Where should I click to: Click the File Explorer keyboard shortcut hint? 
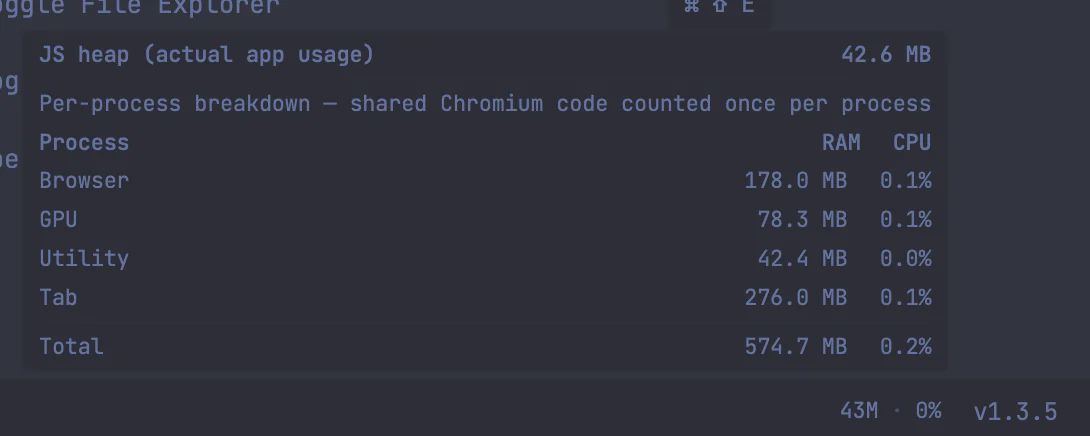coord(719,8)
